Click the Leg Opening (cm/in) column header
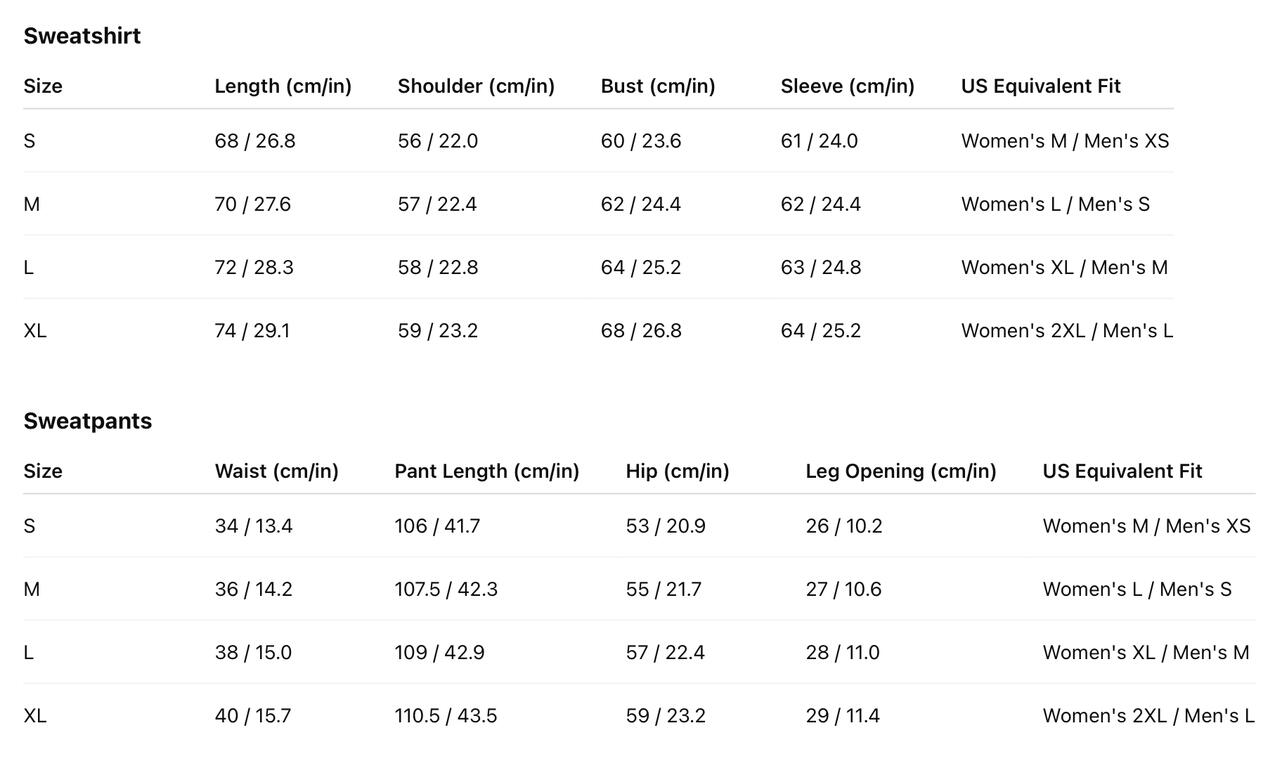Screen dimensions: 1282x761 pos(901,471)
